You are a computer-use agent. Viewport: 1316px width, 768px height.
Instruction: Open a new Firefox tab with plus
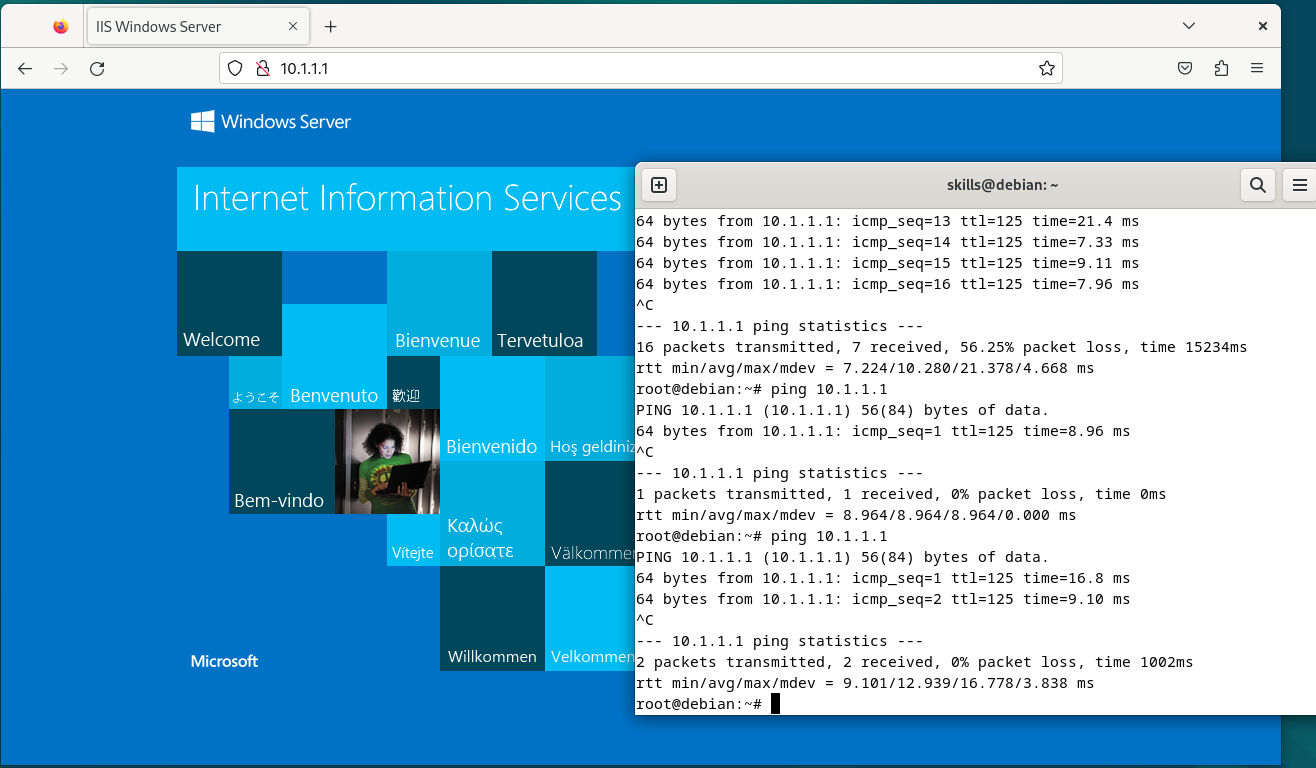(x=331, y=27)
